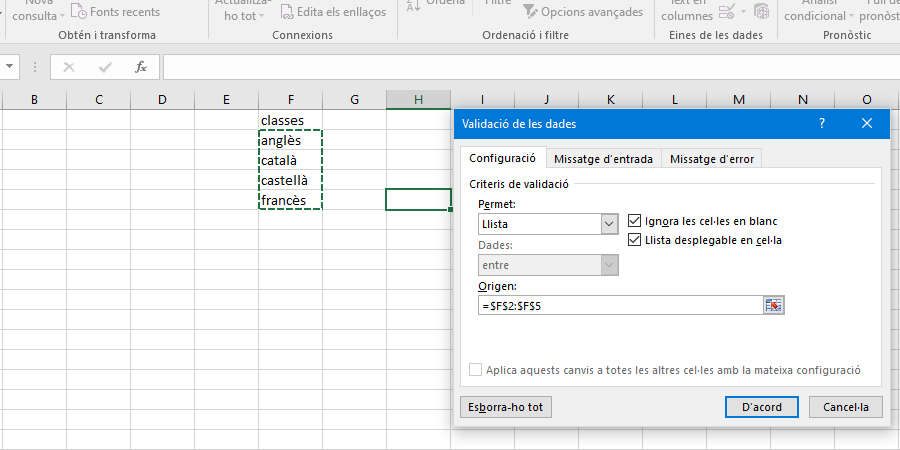Image resolution: width=900 pixels, height=450 pixels.
Task: Open the name box dropdown arrow
Action: coord(10,68)
